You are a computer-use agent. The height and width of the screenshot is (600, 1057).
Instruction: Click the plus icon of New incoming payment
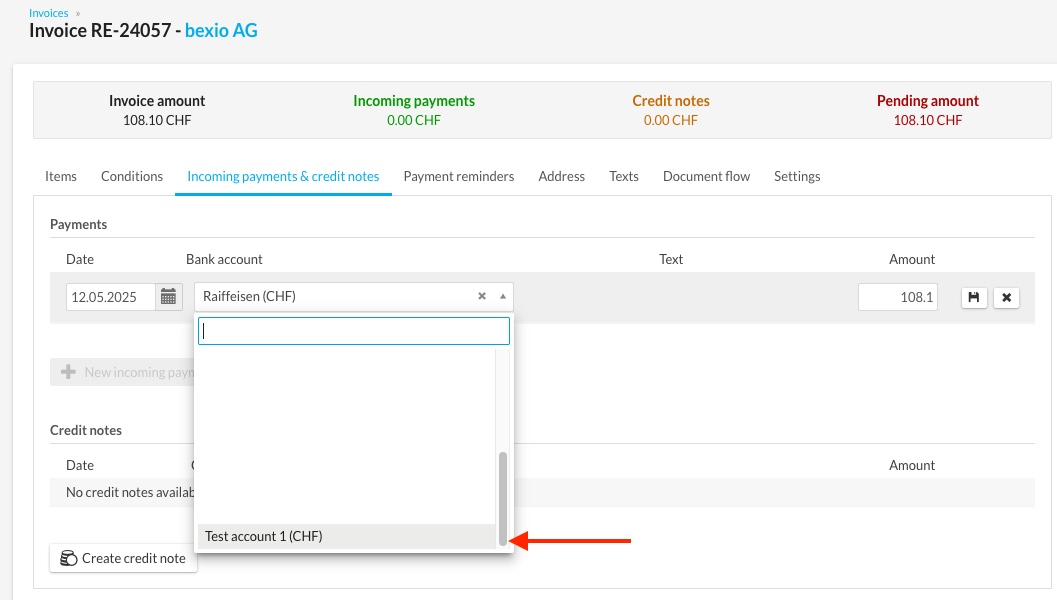click(x=68, y=372)
